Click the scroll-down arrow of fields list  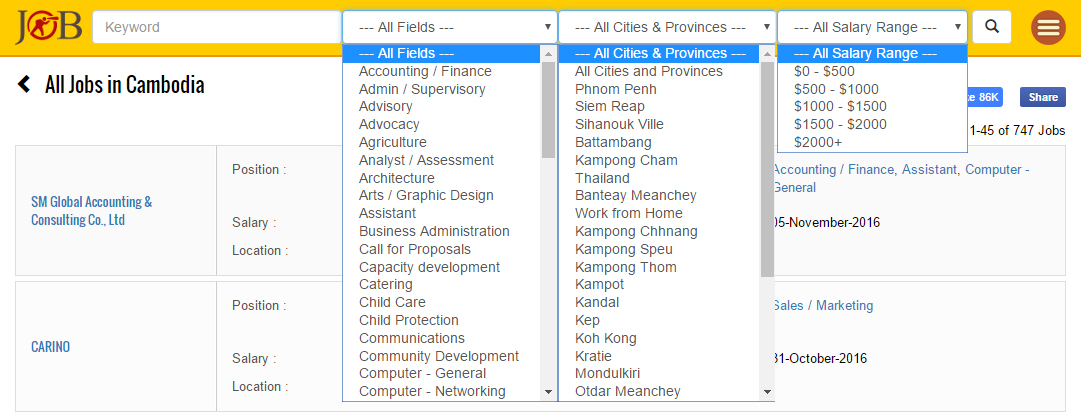pos(549,392)
